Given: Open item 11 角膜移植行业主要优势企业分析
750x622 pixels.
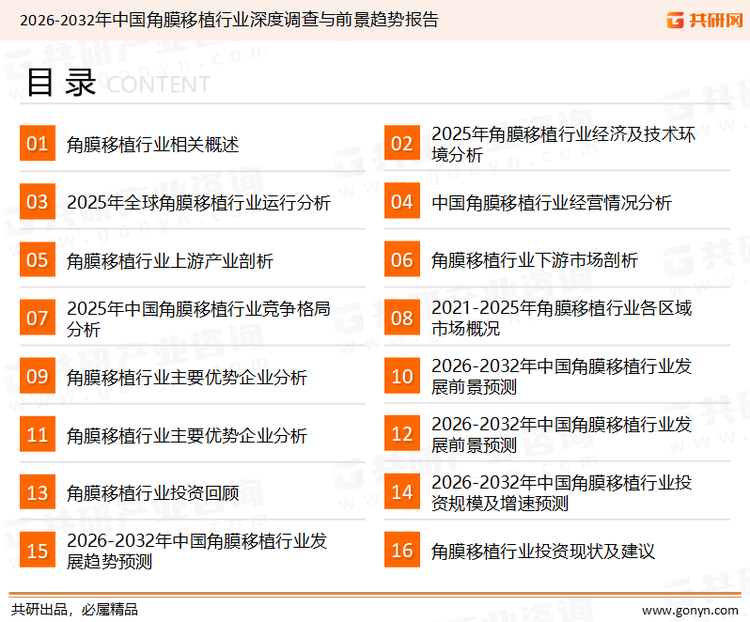Looking at the screenshot, I should 187,436.
